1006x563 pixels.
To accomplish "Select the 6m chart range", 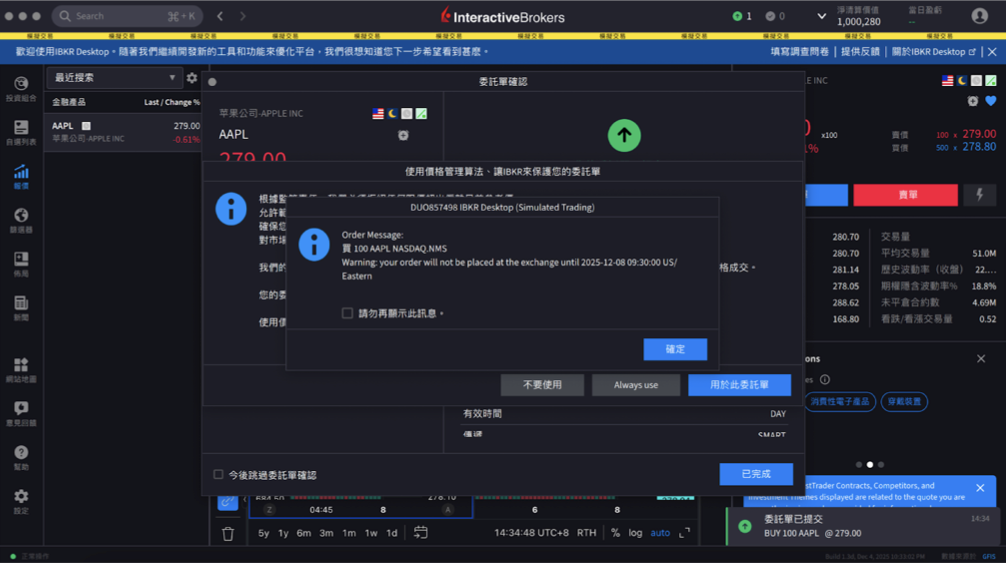I will 303,534.
